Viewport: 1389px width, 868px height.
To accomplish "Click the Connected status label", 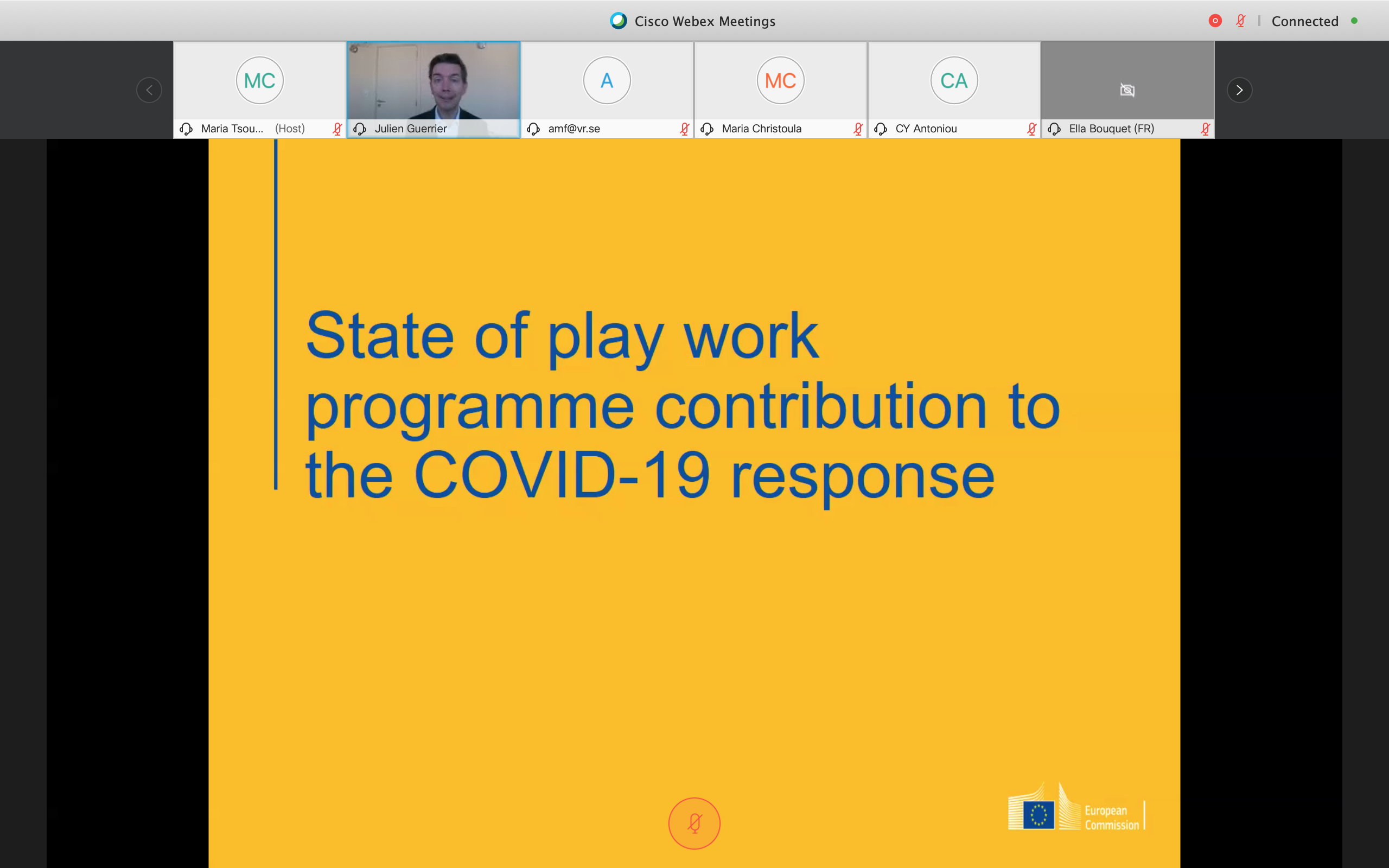I will click(x=1304, y=21).
